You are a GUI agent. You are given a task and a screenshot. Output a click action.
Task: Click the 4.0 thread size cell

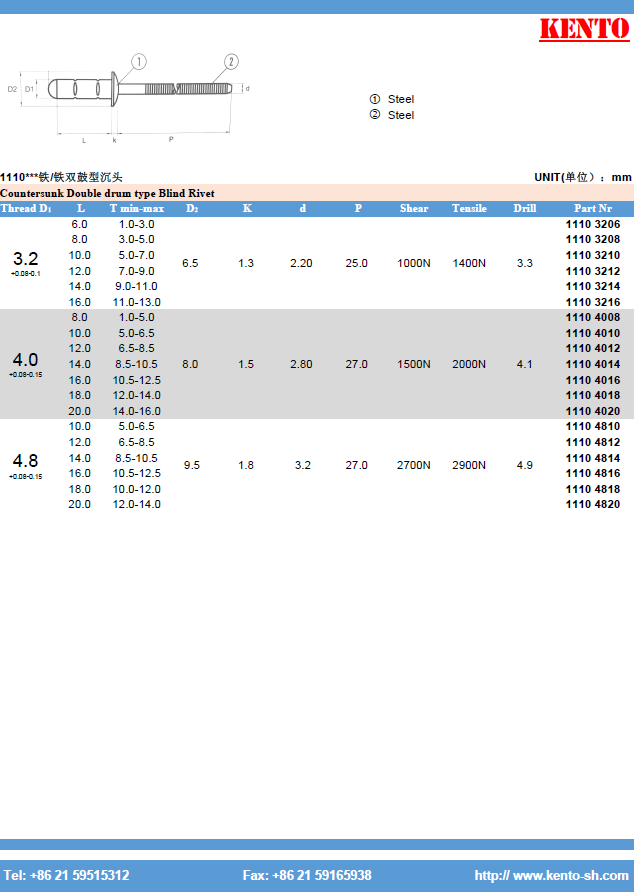coord(26,360)
